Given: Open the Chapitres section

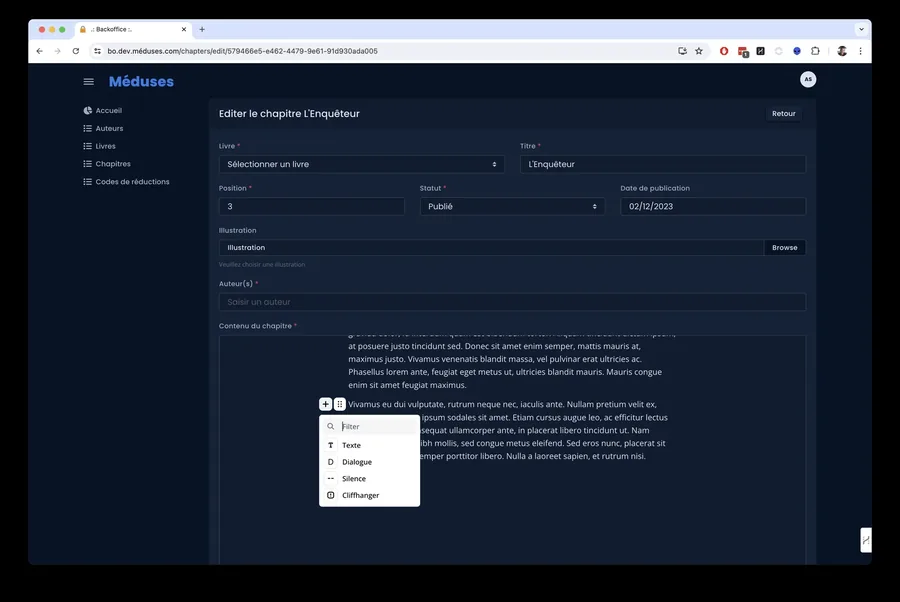Looking at the screenshot, I should [x=107, y=164].
